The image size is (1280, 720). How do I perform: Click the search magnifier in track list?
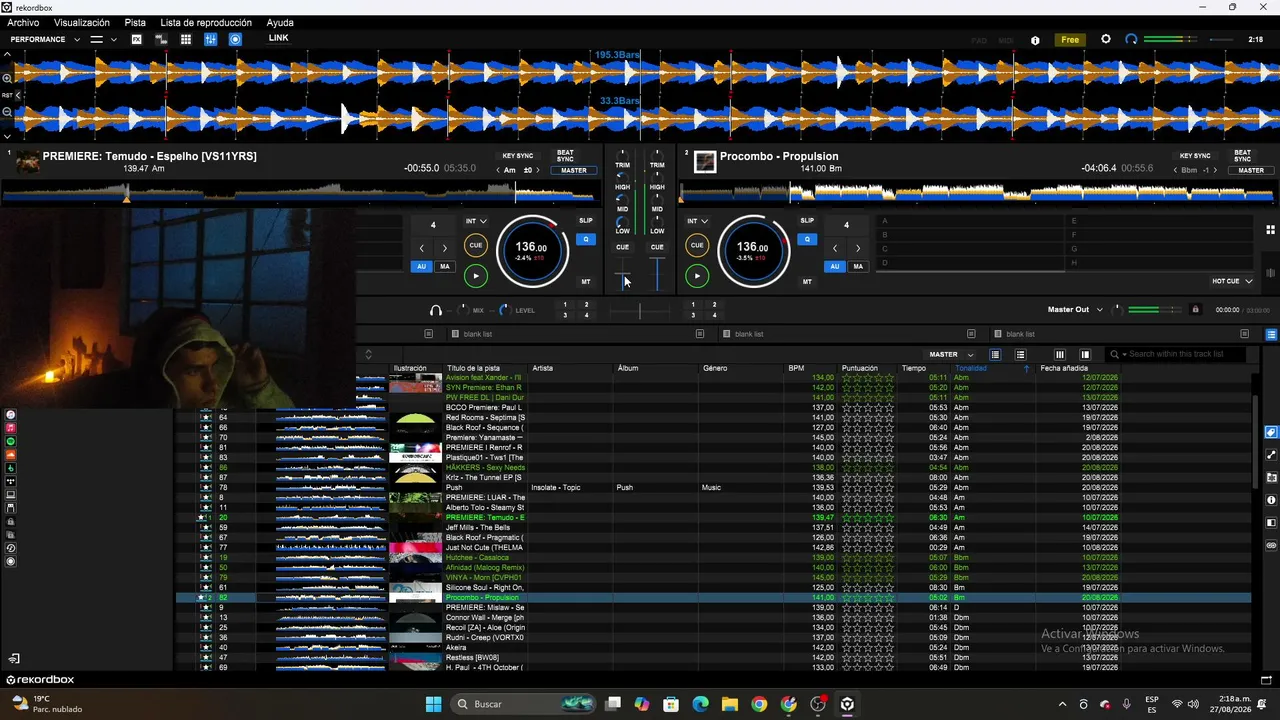[1116, 354]
